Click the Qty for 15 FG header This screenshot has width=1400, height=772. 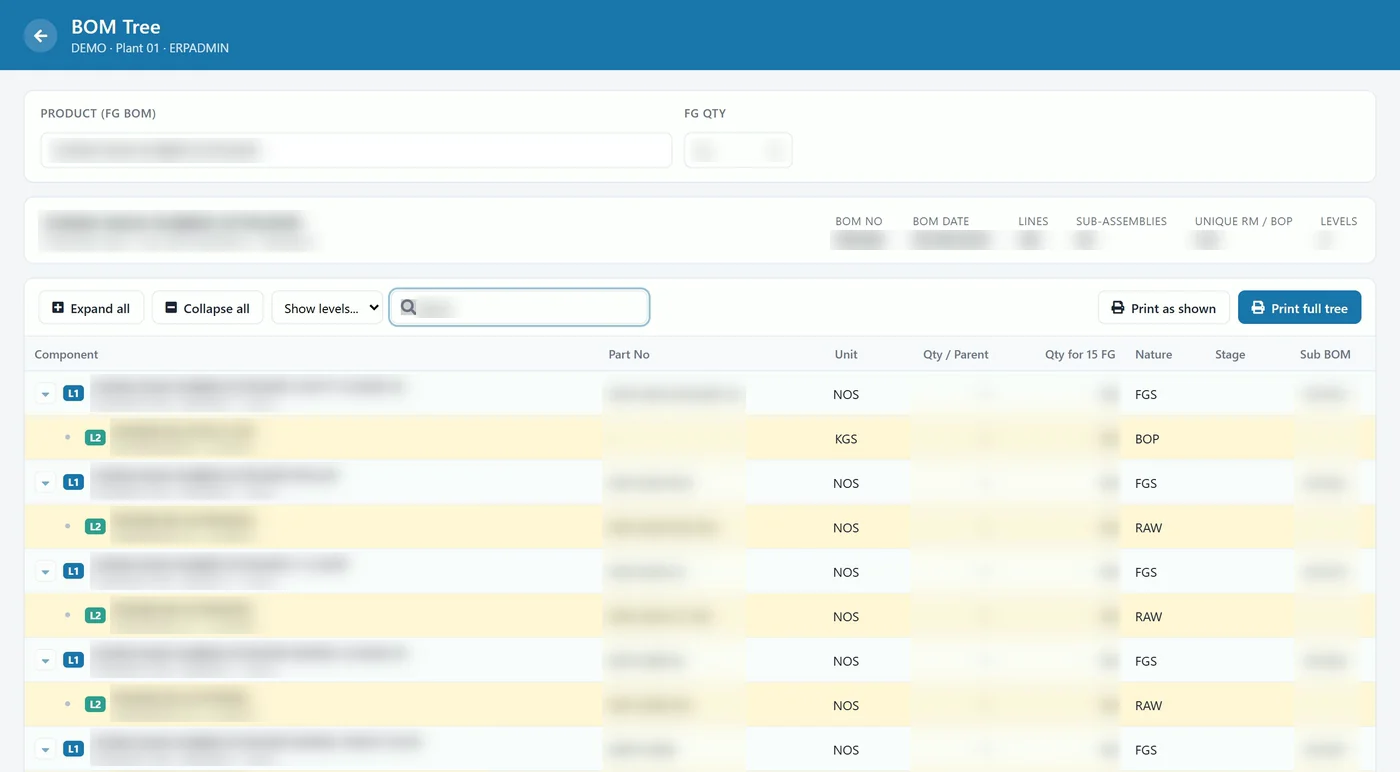coord(1080,354)
